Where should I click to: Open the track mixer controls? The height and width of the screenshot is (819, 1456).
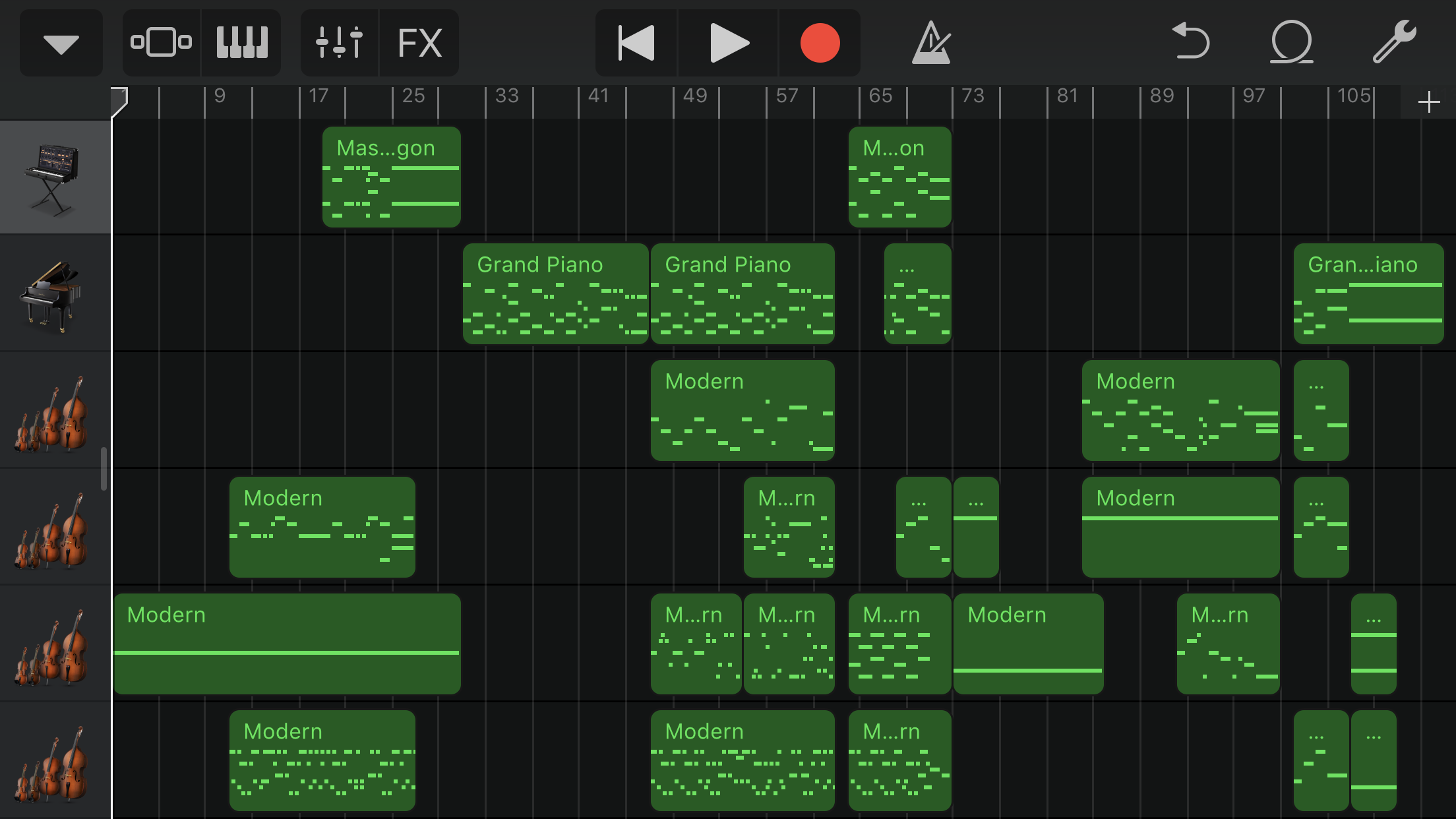(x=340, y=44)
